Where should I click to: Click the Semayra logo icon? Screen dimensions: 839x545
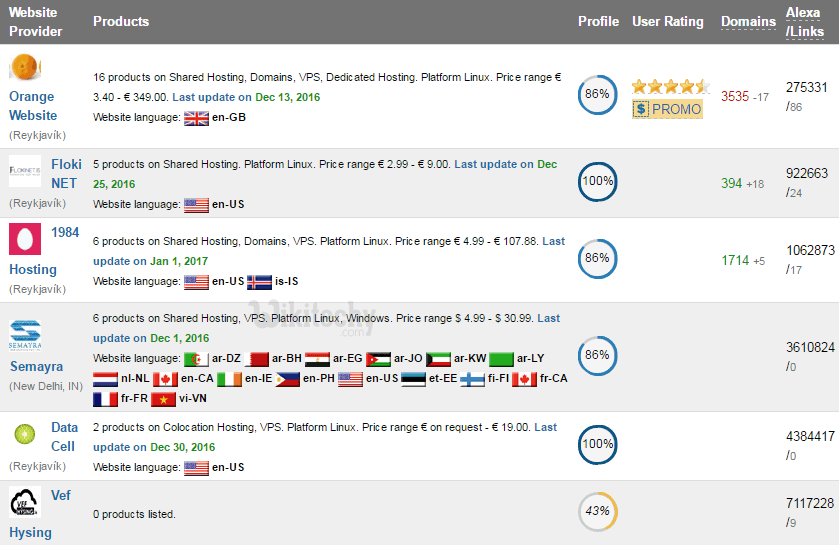click(25, 334)
